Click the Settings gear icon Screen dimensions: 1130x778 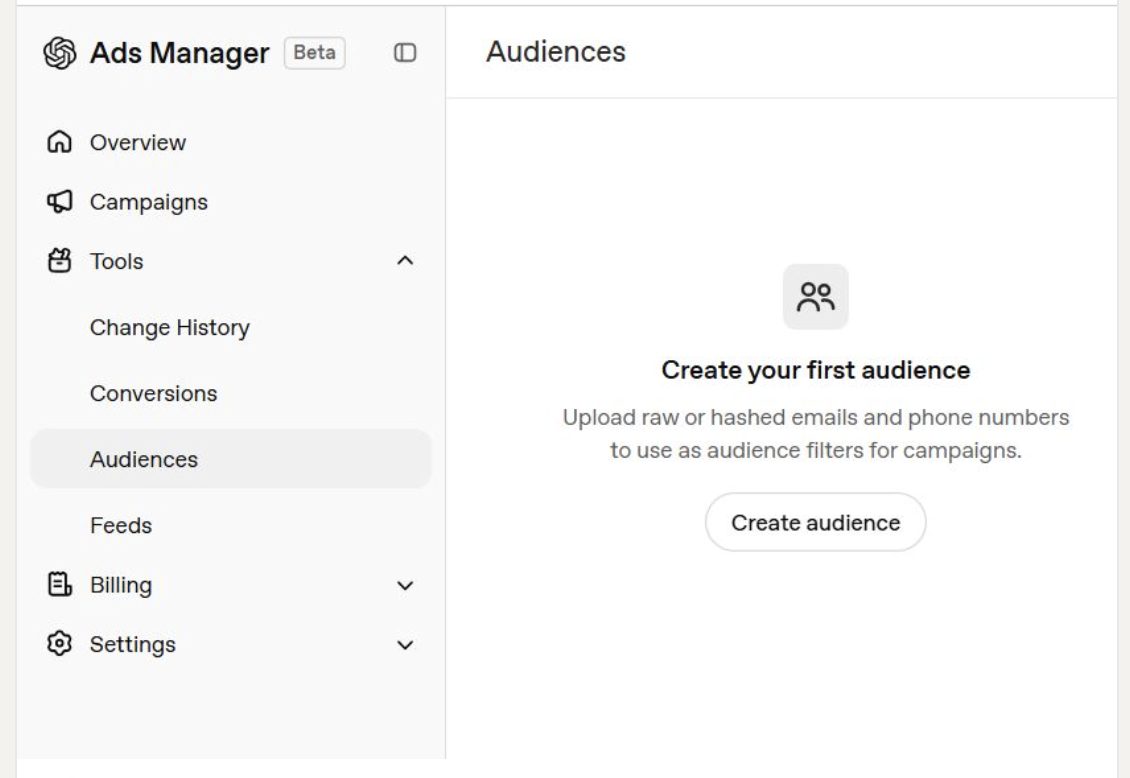point(59,643)
